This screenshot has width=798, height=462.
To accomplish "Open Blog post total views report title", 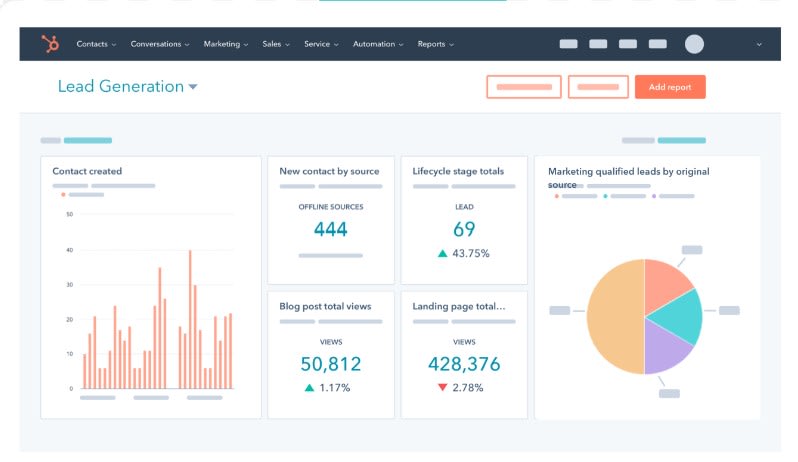I will point(325,306).
